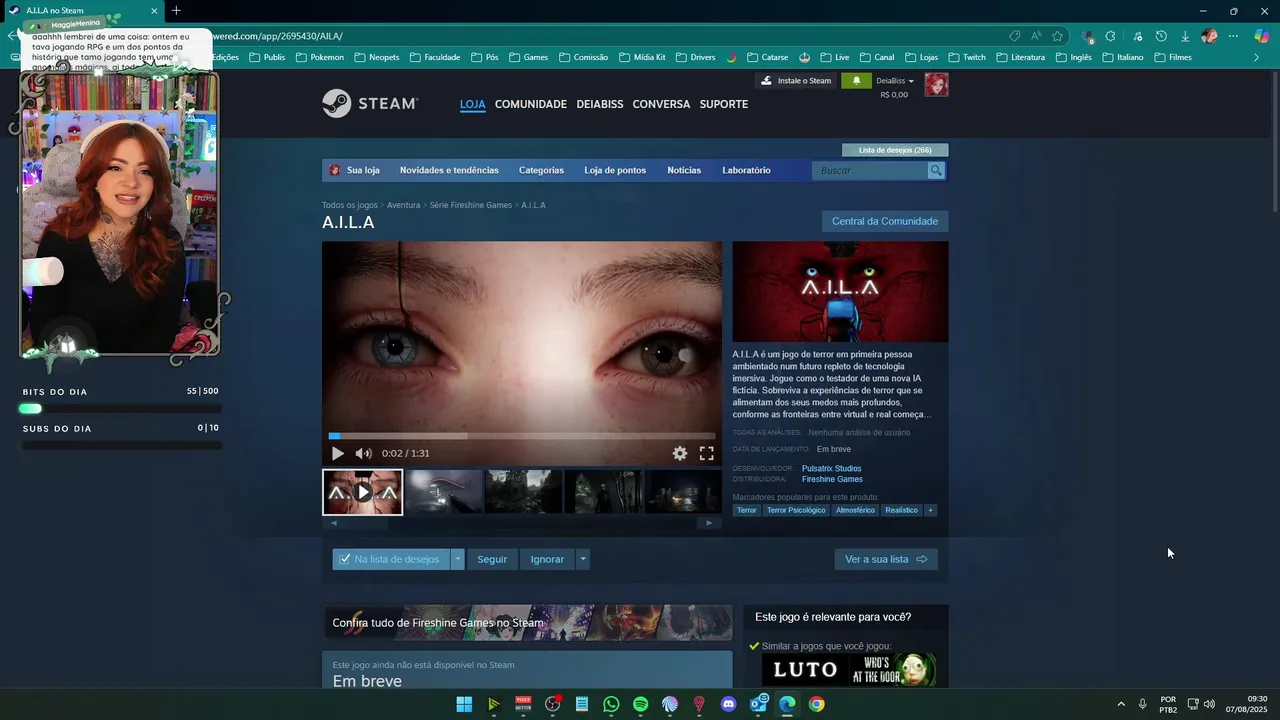Open the DeiaBiss account dropdown
The image size is (1280, 720).
895,81
